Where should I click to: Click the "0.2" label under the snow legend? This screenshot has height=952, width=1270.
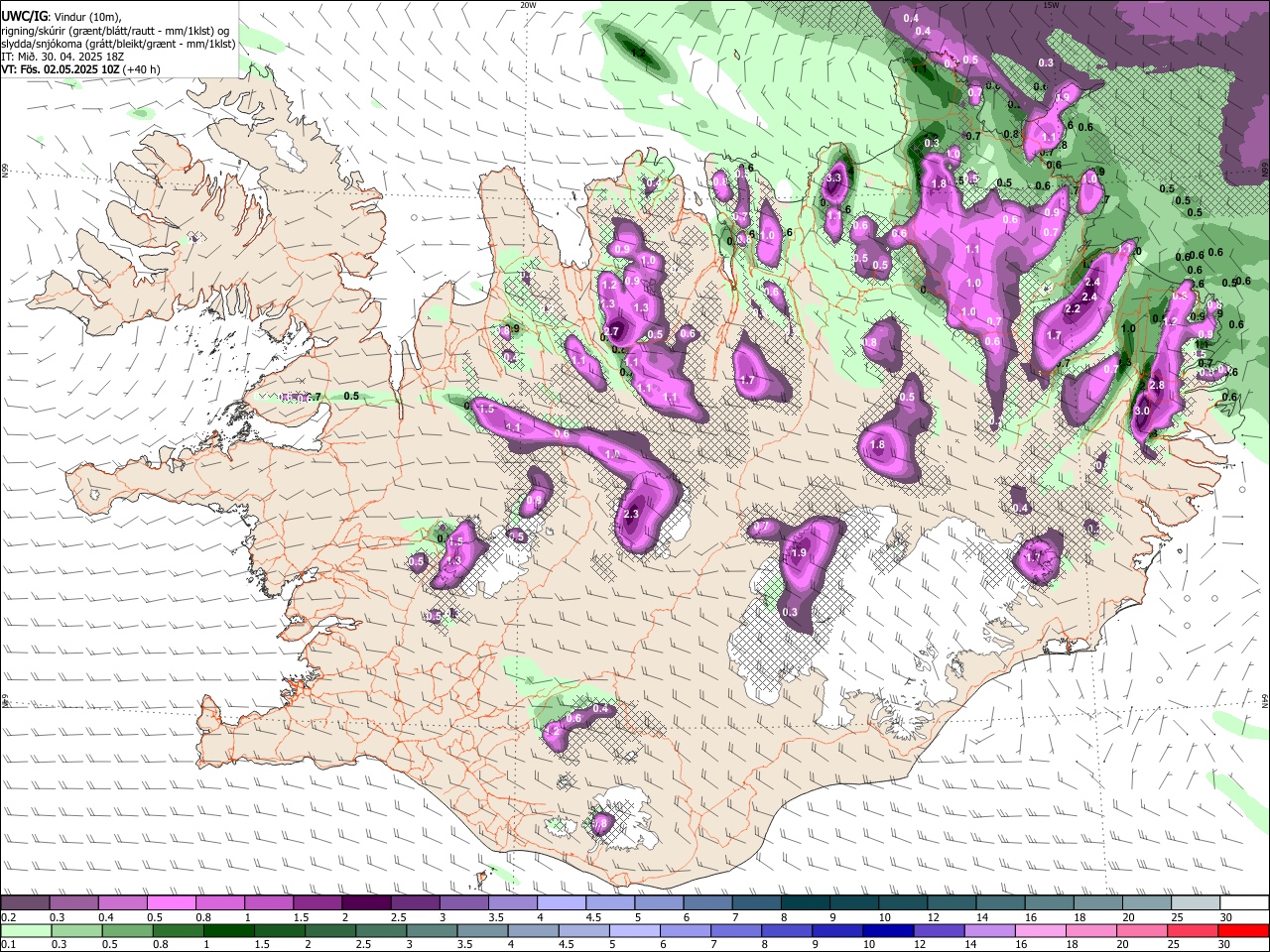(7, 917)
